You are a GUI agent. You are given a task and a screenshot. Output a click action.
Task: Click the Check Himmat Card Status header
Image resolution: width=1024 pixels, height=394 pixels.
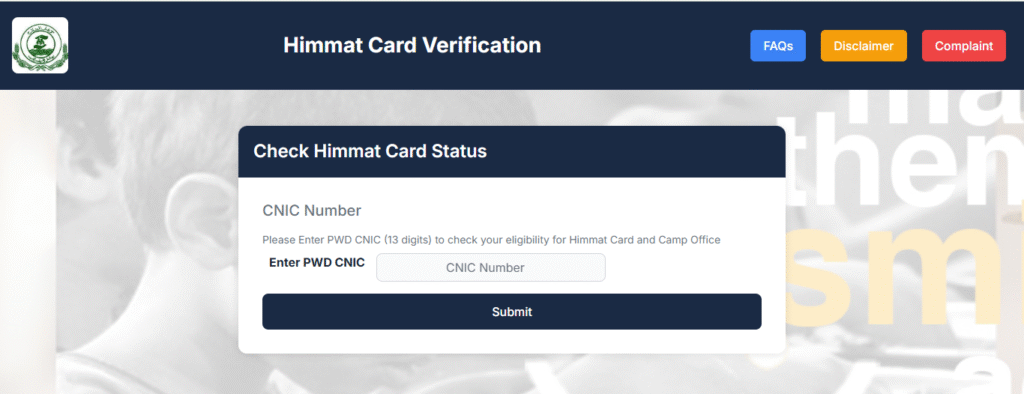point(370,151)
